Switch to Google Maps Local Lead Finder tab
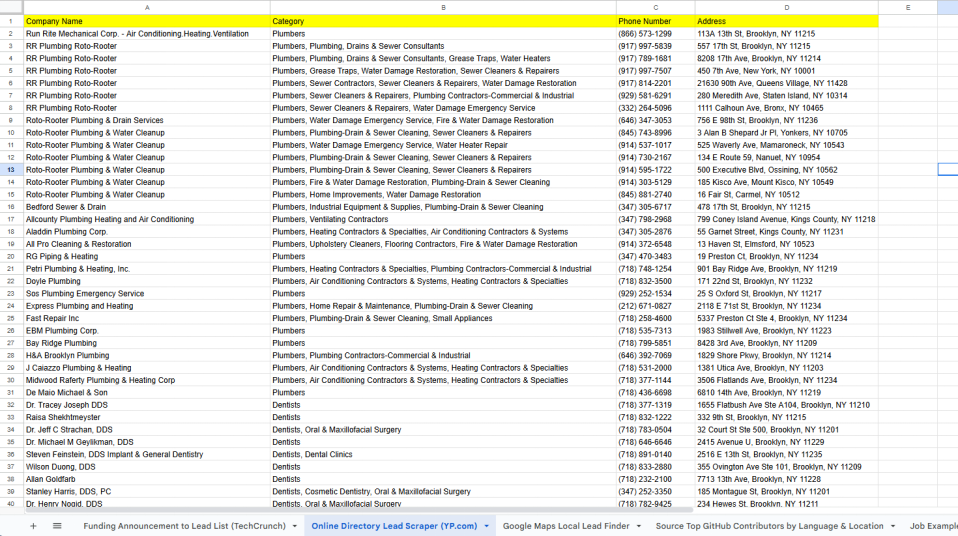The image size is (958, 536). point(565,526)
